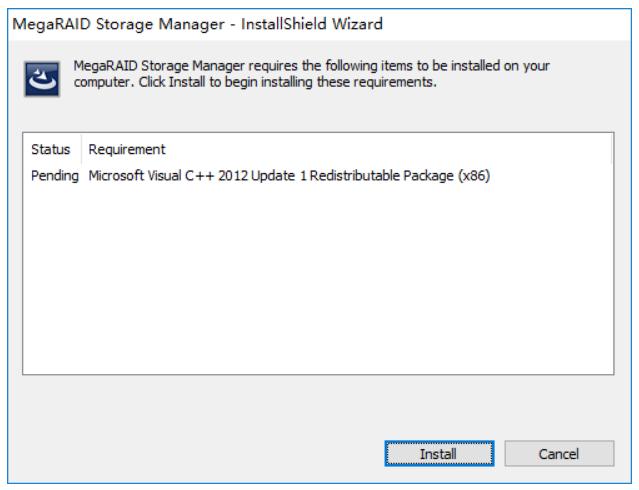
Task: Click the Pending status cell
Action: 55,176
